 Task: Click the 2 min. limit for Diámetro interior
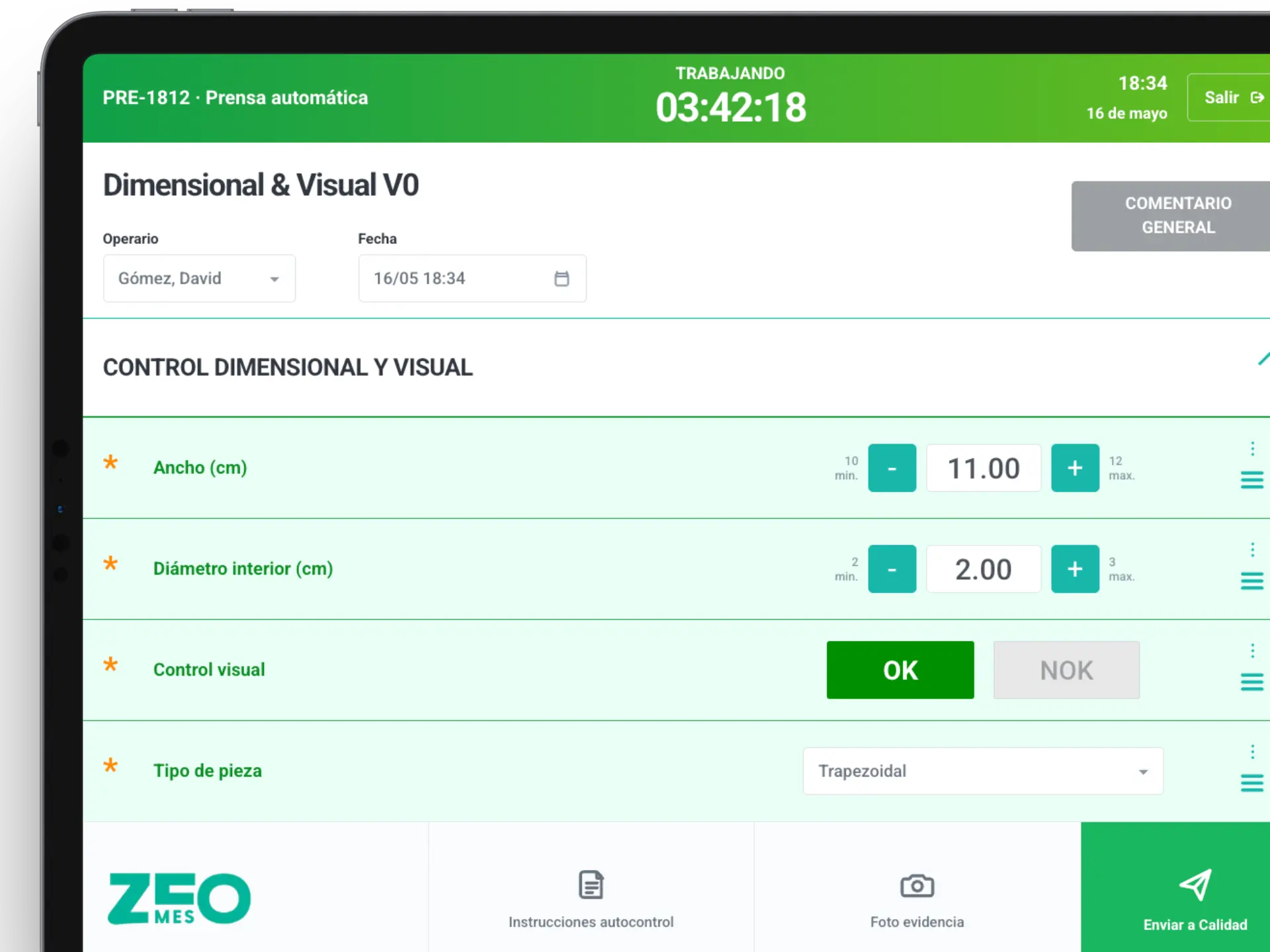847,569
